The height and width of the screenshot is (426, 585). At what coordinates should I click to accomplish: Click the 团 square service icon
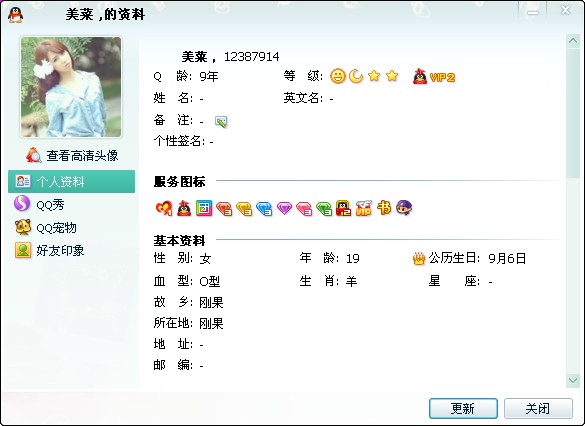tap(204, 208)
